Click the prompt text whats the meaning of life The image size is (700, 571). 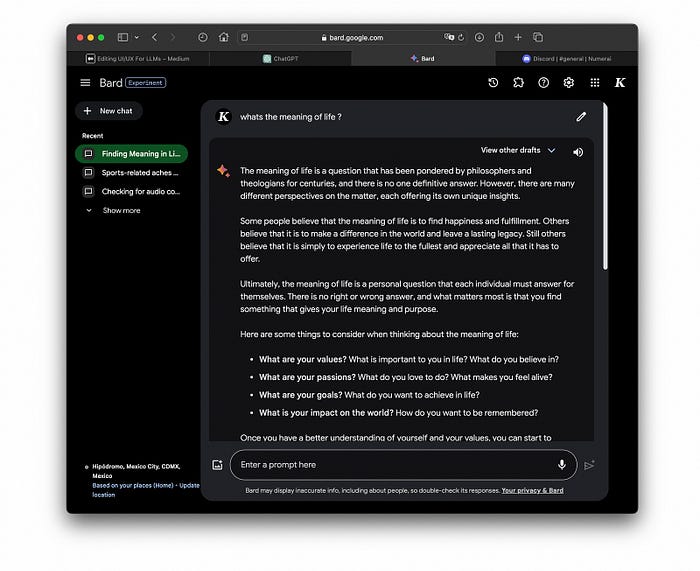[x=291, y=117]
